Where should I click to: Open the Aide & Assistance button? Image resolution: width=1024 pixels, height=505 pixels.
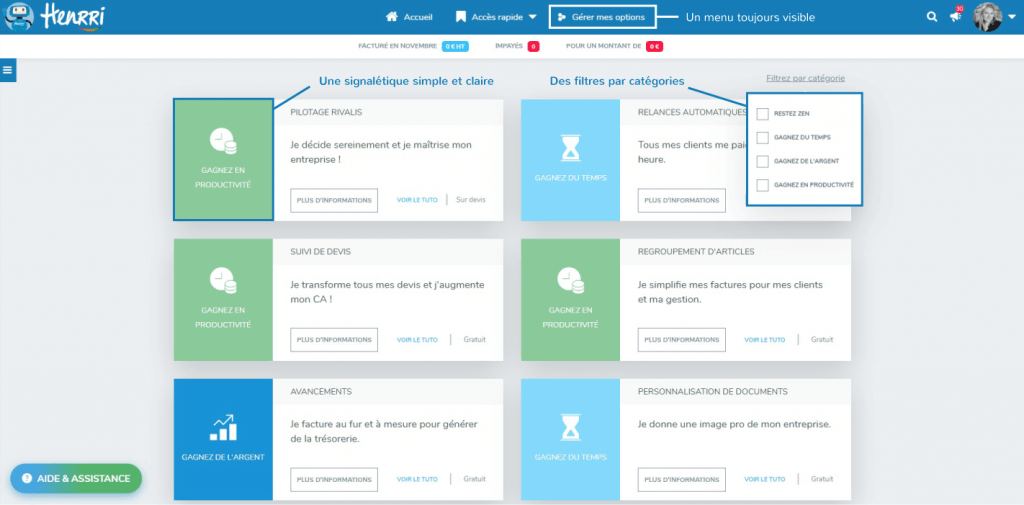click(76, 478)
